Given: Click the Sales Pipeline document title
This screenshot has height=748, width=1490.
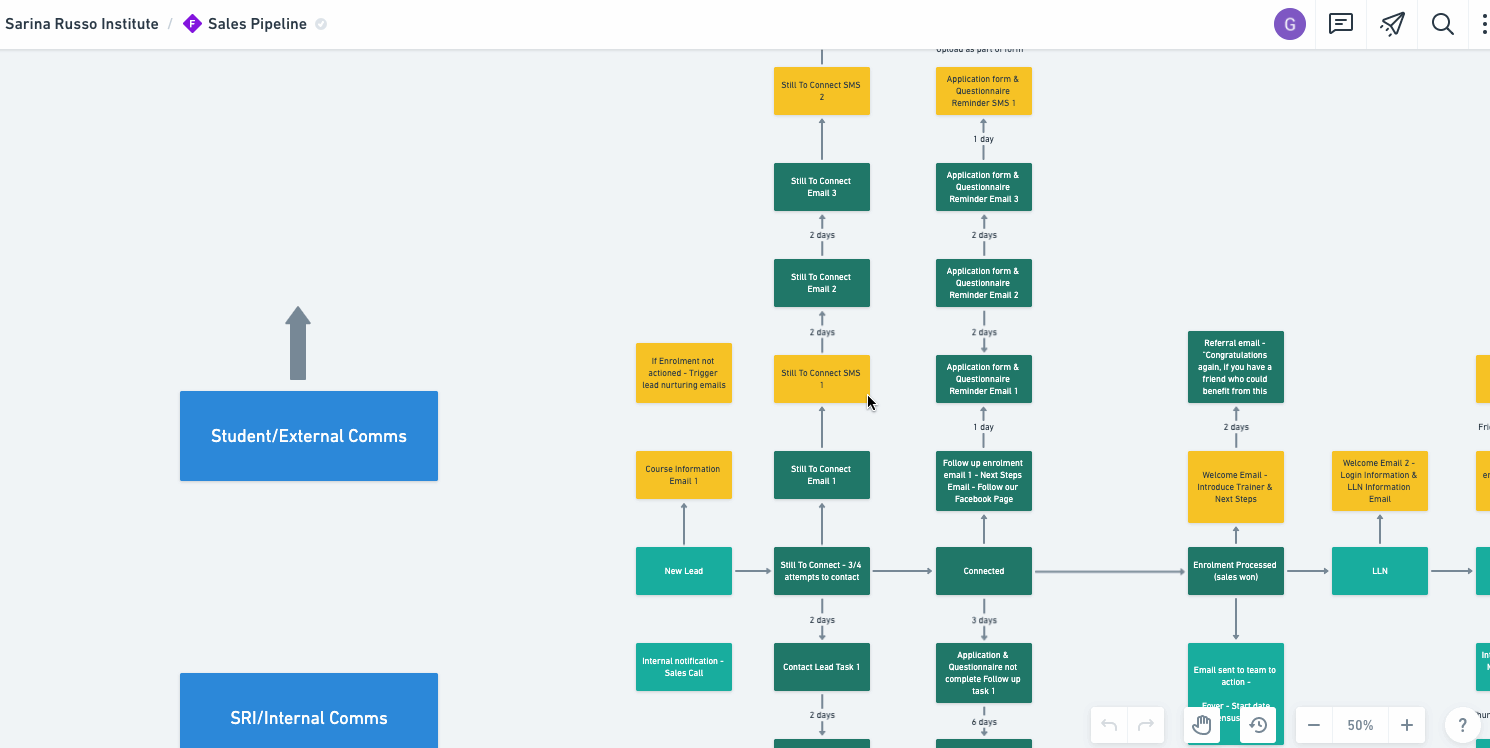Looking at the screenshot, I should pyautogui.click(x=257, y=24).
